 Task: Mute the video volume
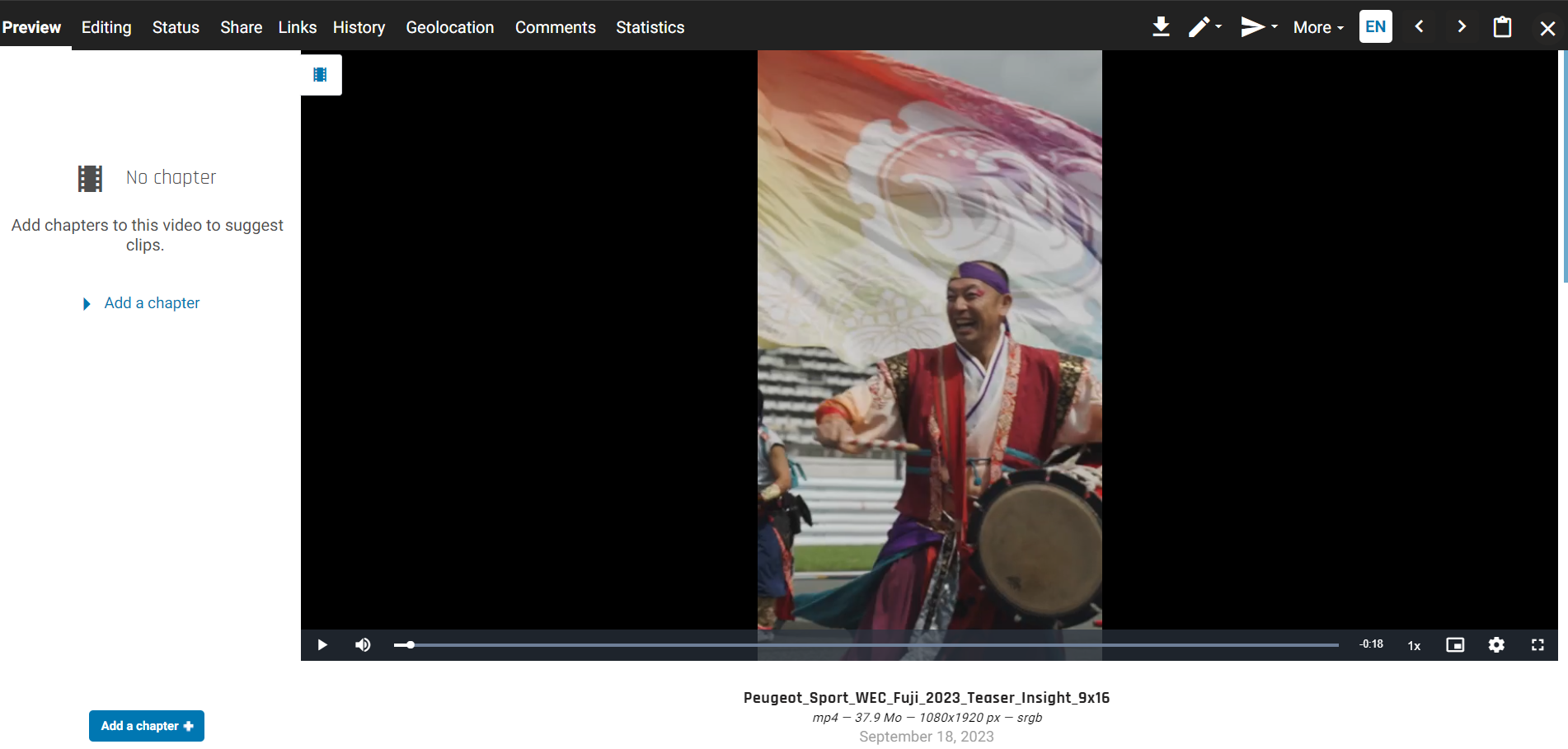pos(363,644)
